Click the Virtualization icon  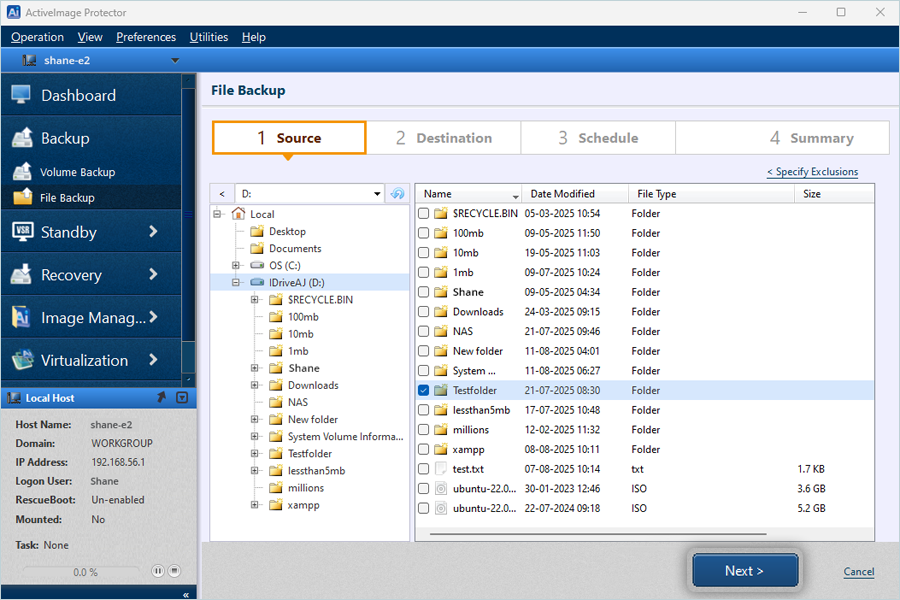(23, 360)
